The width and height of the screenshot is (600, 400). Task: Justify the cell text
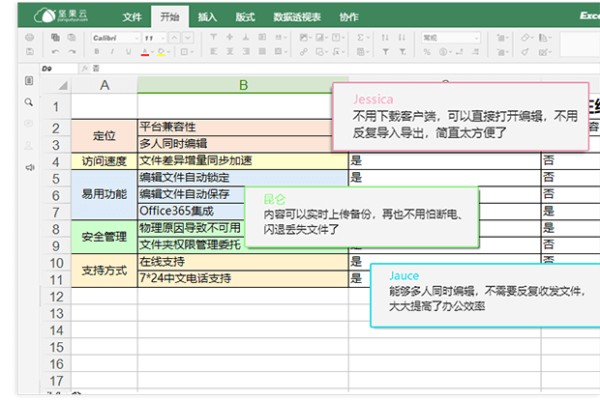point(262,52)
